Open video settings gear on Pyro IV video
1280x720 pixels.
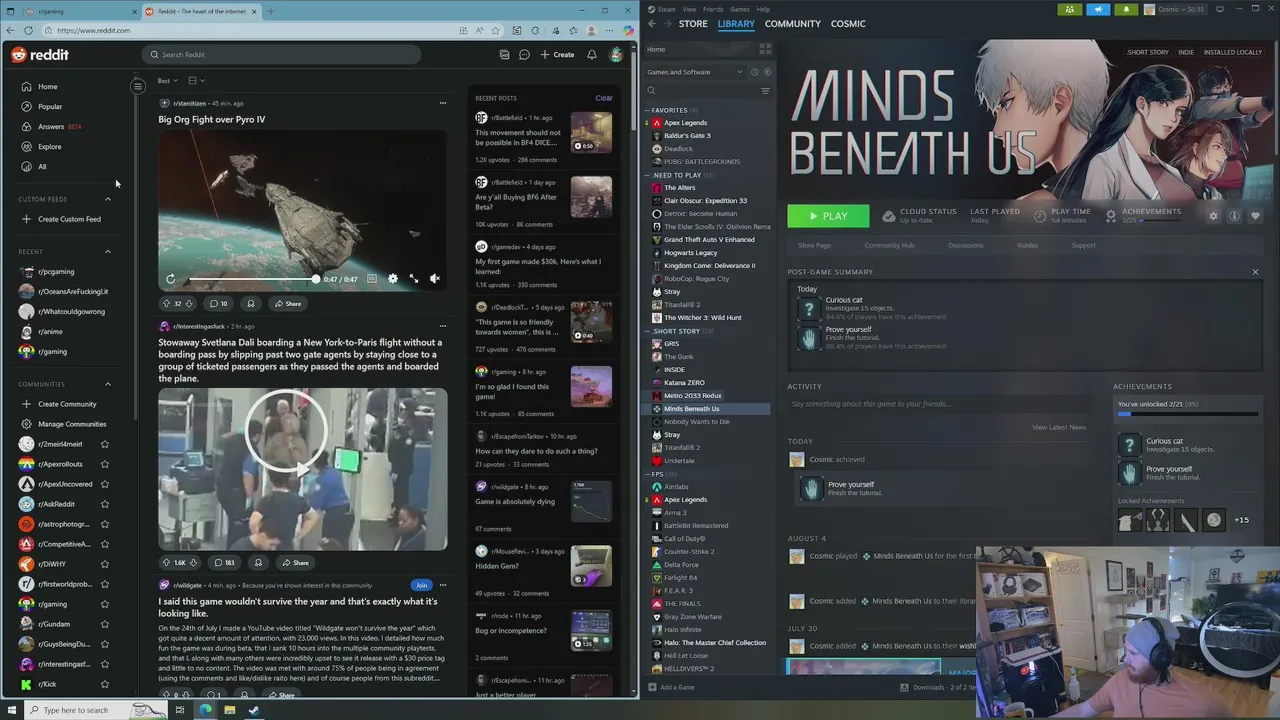[x=393, y=279]
